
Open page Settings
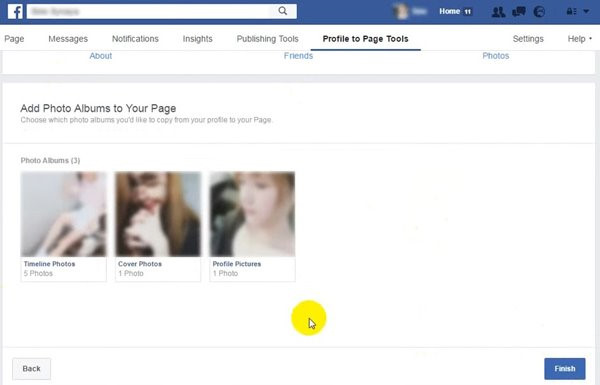click(x=528, y=39)
